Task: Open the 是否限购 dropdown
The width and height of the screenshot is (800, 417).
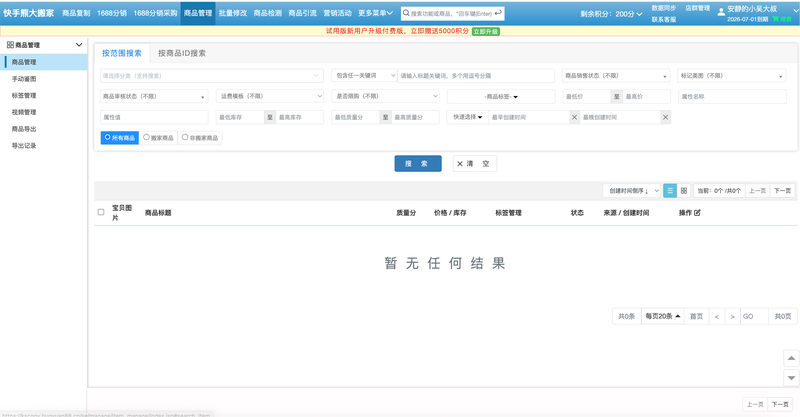Action: 385,96
